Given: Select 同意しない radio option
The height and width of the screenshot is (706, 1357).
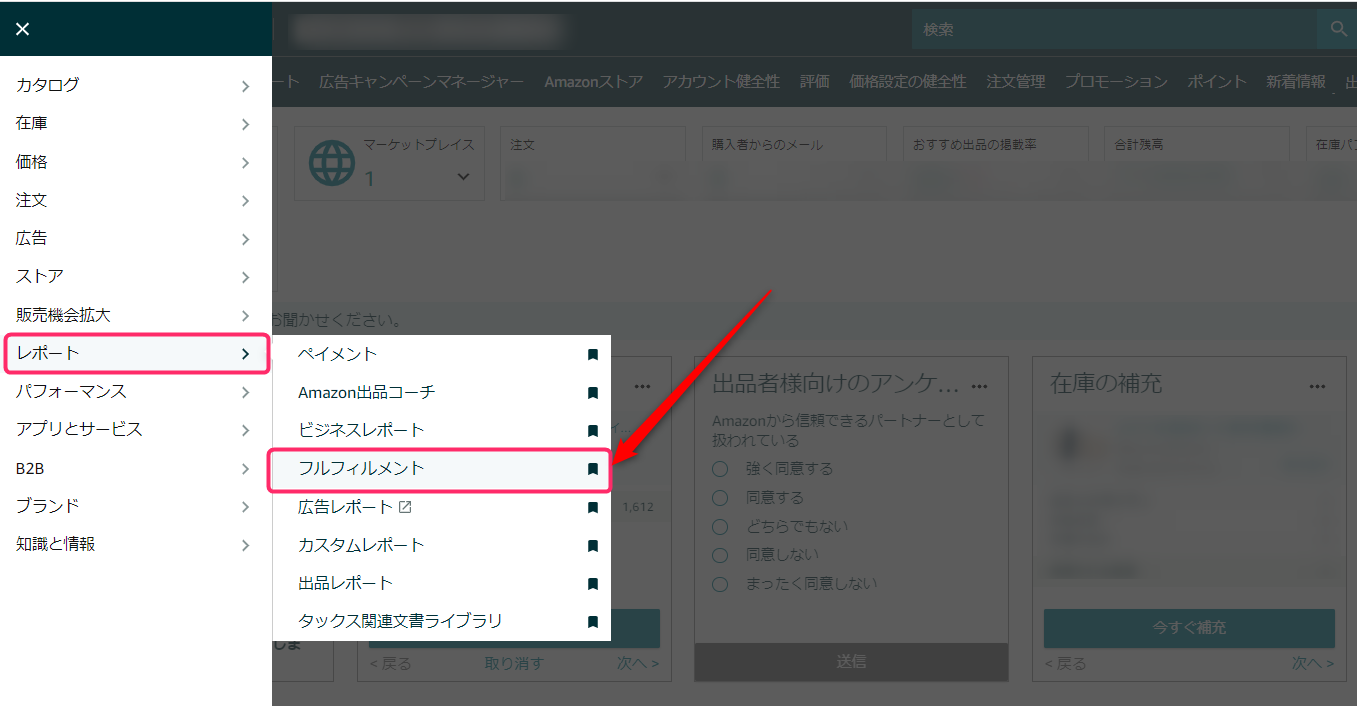Looking at the screenshot, I should point(720,555).
